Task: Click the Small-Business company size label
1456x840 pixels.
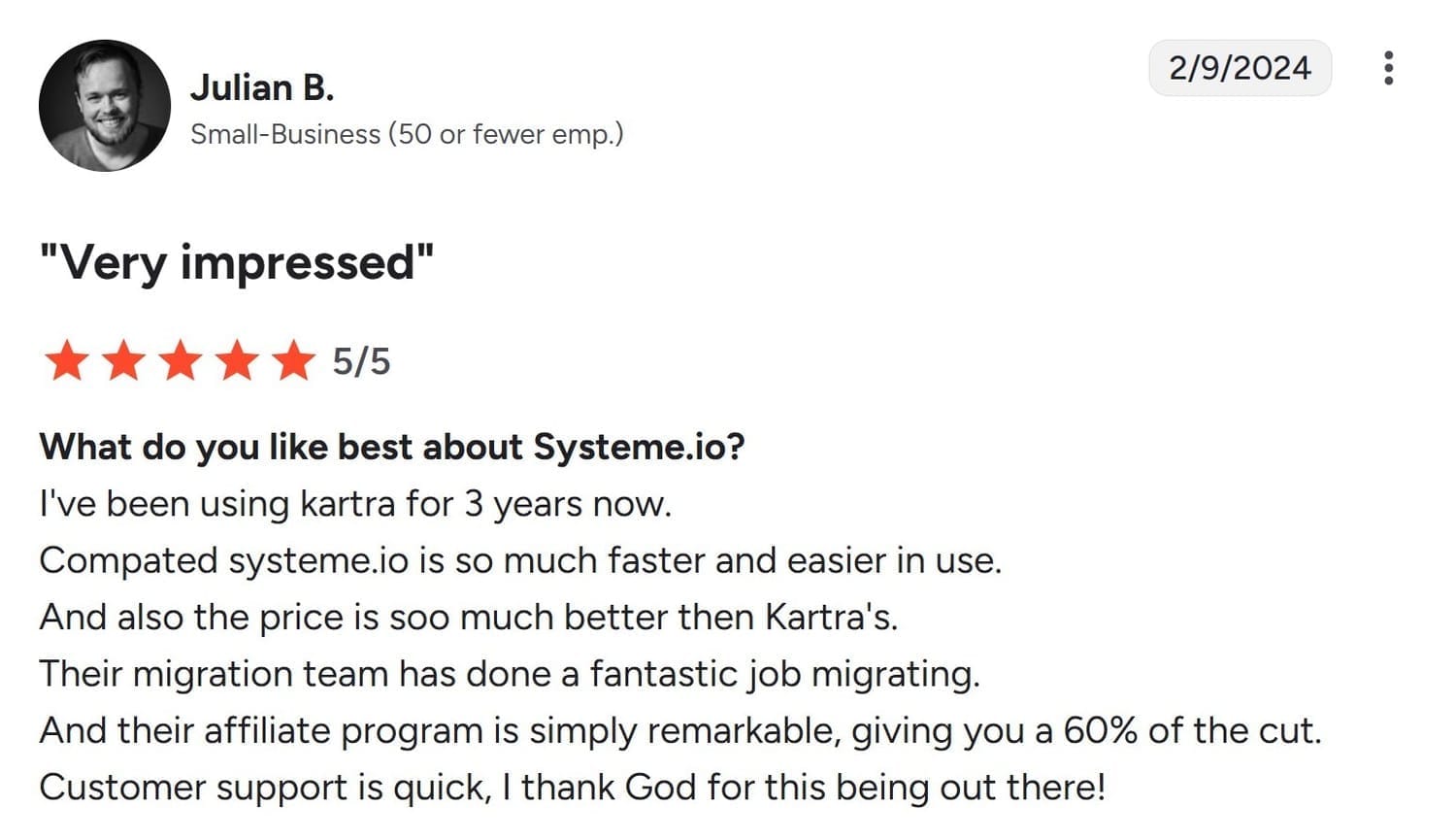Action: (x=407, y=134)
